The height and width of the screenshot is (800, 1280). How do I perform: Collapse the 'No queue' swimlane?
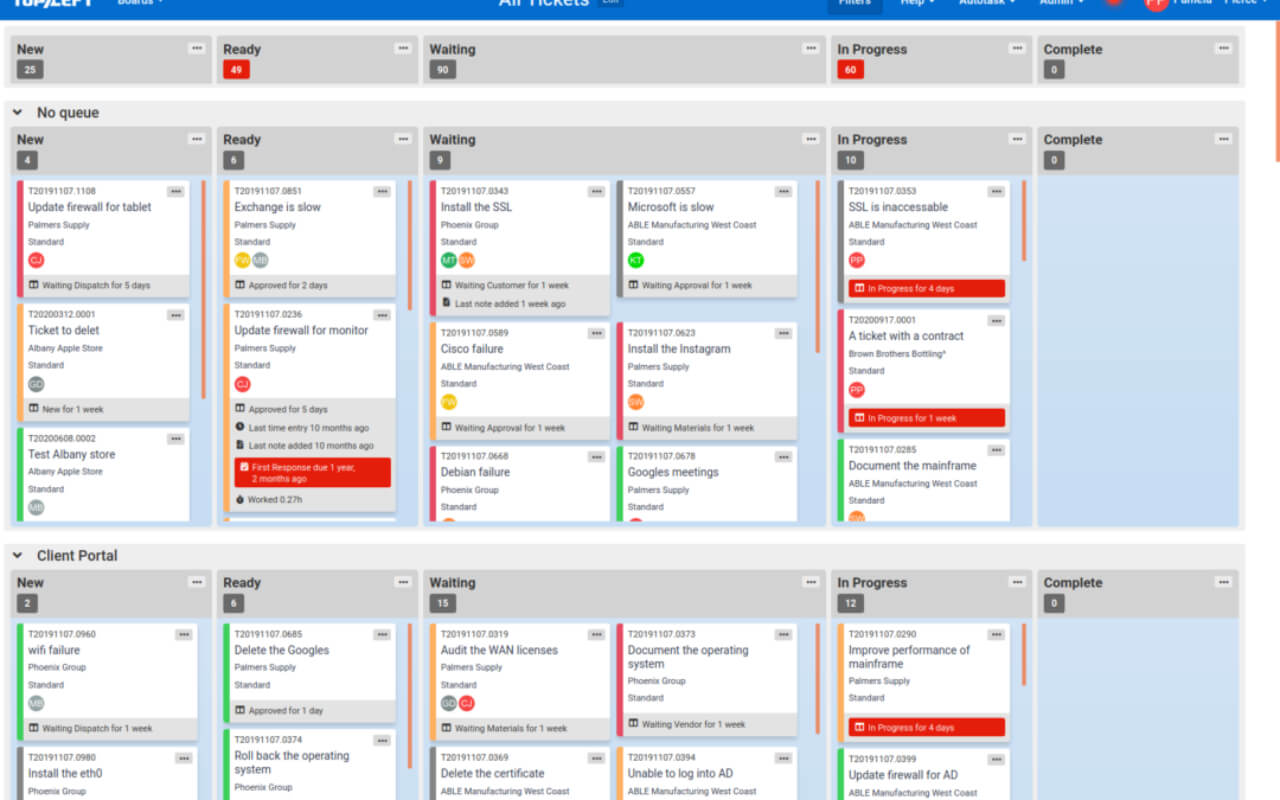[18, 113]
